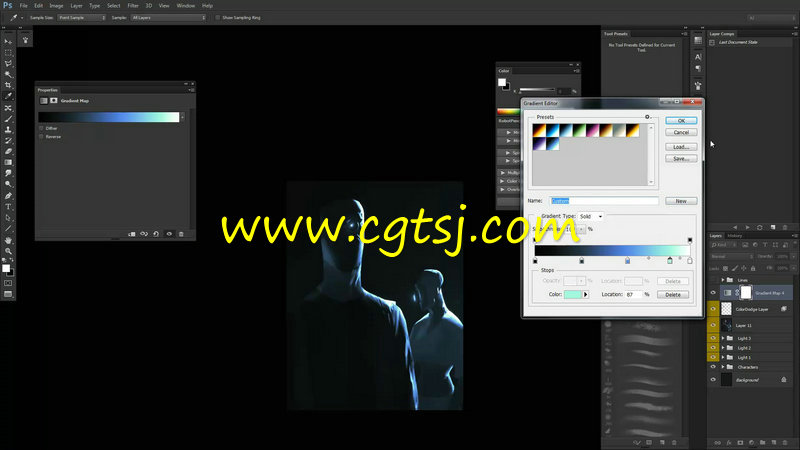The height and width of the screenshot is (450, 800).
Task: Toggle Quick Mask mode
Action: pyautogui.click(x=8, y=283)
